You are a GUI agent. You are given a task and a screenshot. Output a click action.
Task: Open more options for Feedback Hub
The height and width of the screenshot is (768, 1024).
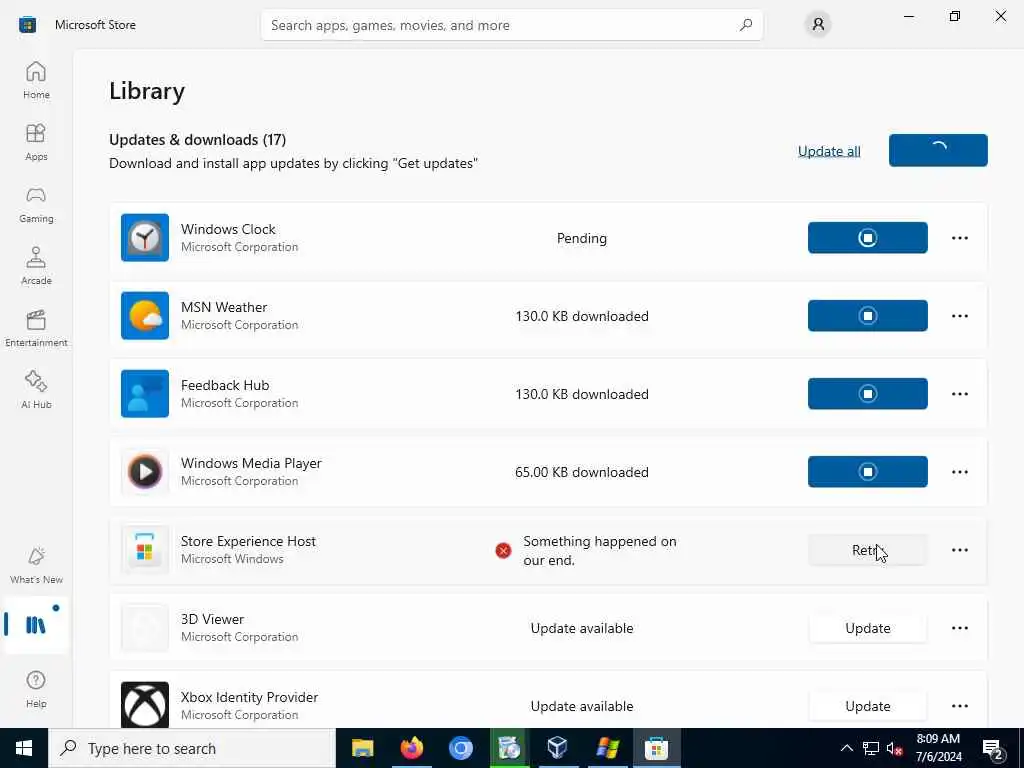(959, 394)
